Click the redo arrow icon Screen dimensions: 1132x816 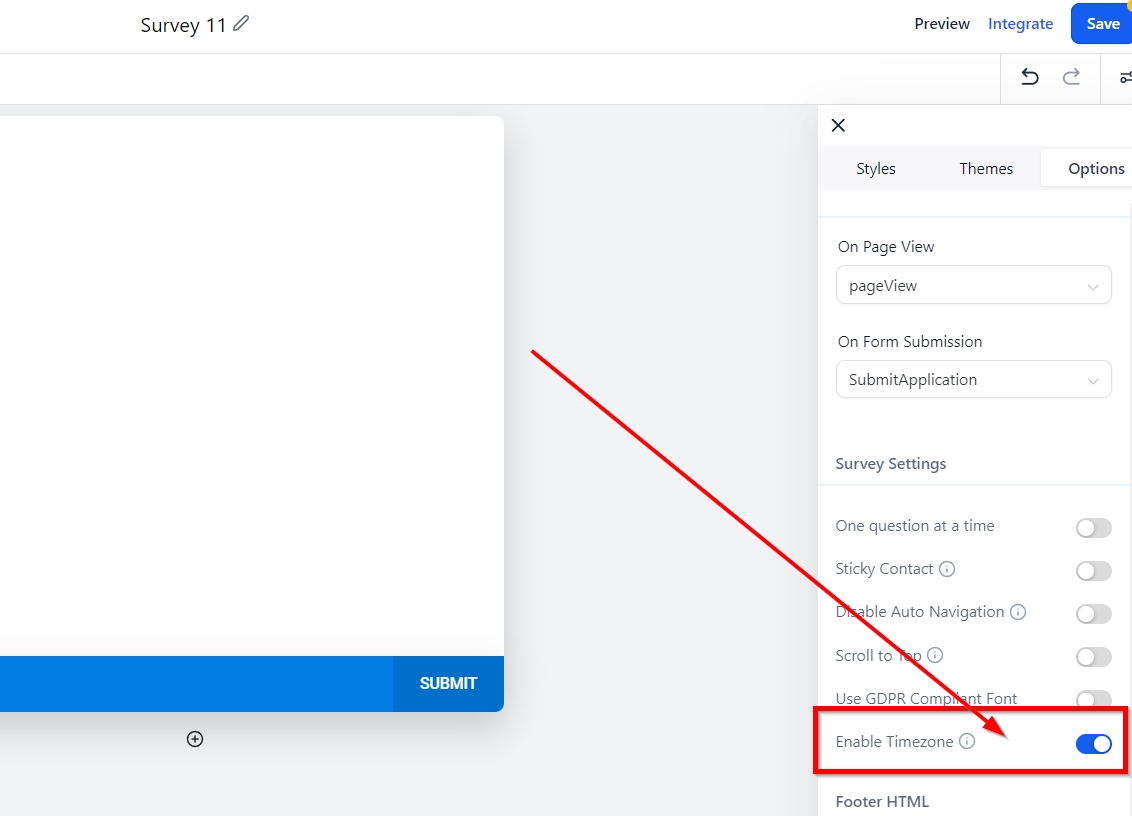click(x=1071, y=78)
